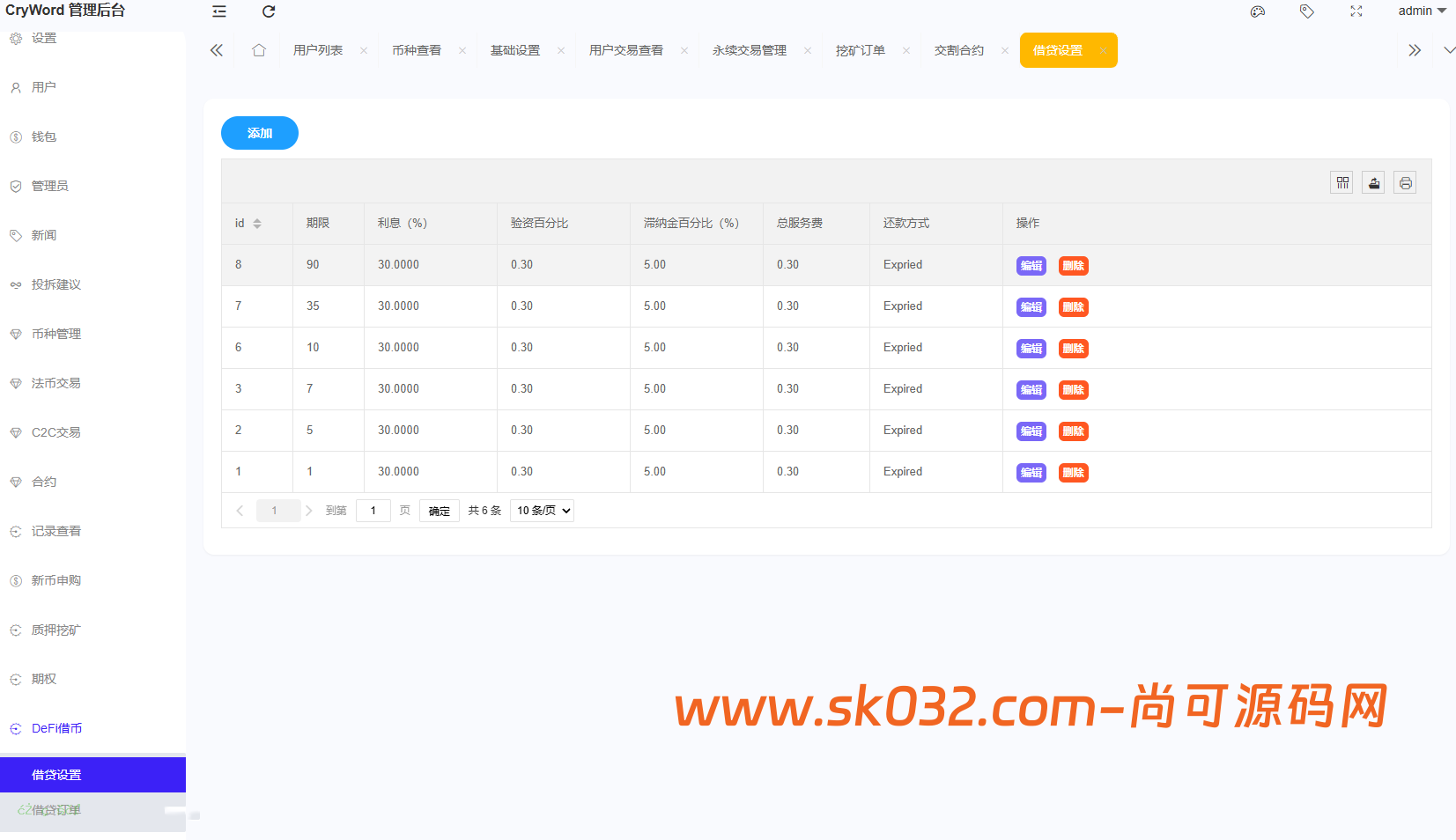
Task: Delete the row with id 7
Action: tap(1073, 307)
